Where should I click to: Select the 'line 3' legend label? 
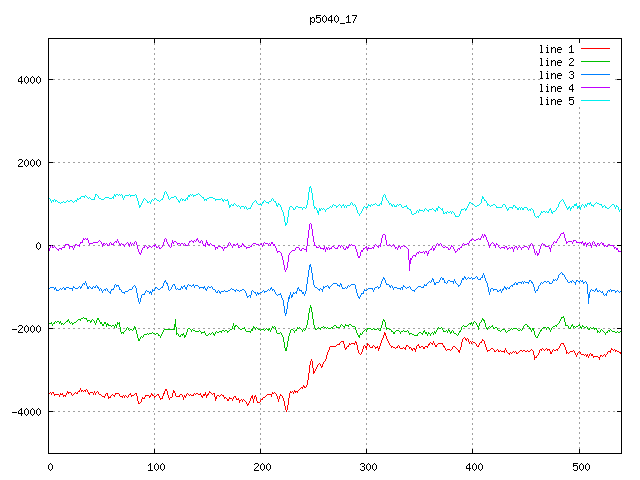click(x=556, y=75)
